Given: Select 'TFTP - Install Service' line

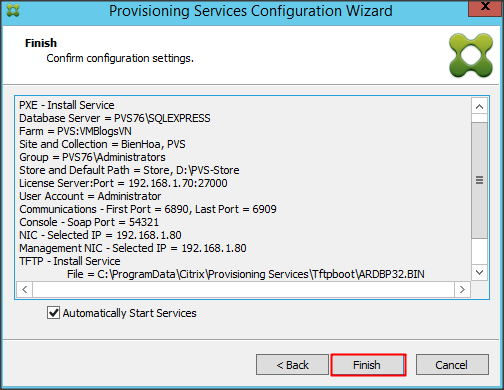Looking at the screenshot, I should pos(70,261).
